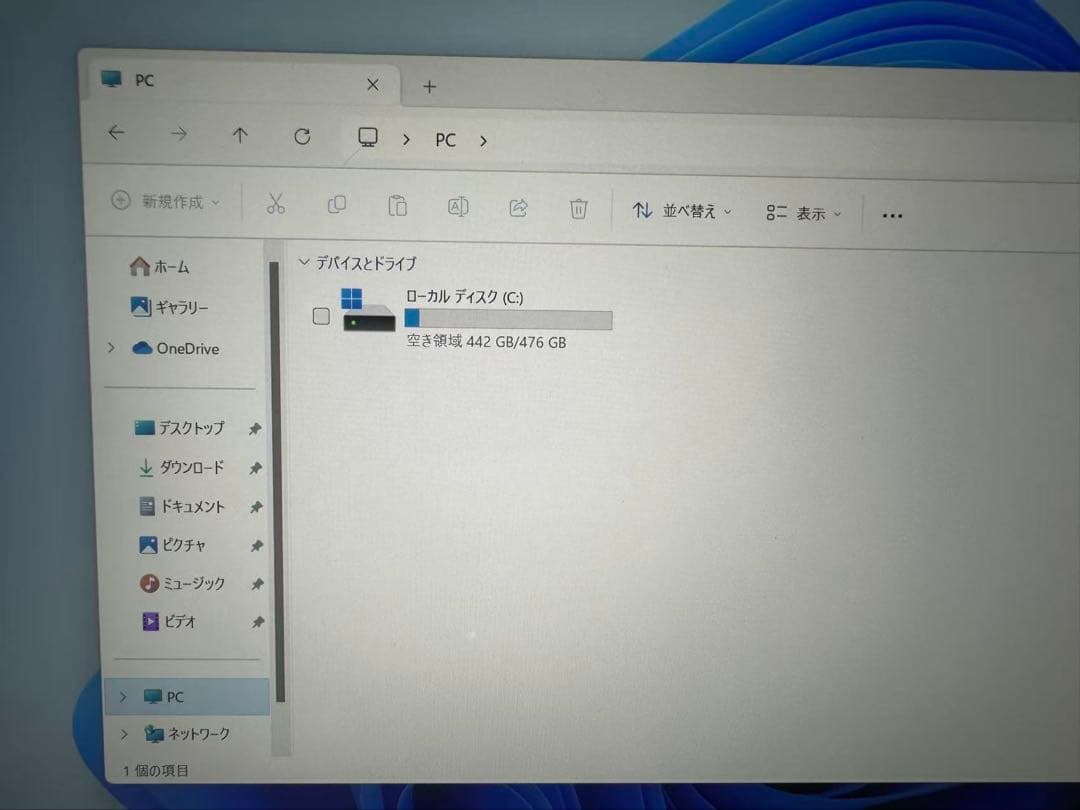Click the Rename icon in toolbar
Image resolution: width=1080 pixels, height=810 pixels.
(x=458, y=207)
